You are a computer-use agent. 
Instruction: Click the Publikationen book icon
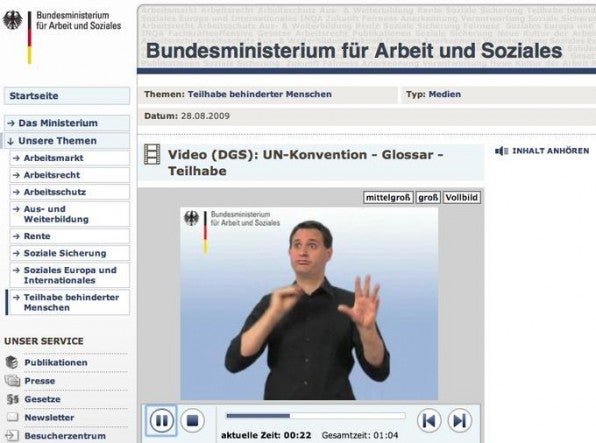point(12,362)
